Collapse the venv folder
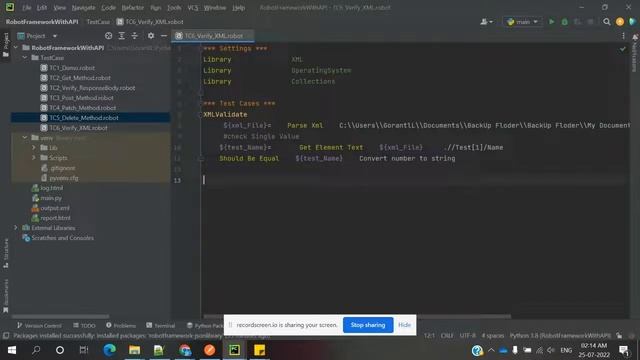640x360 pixels. click(25, 138)
